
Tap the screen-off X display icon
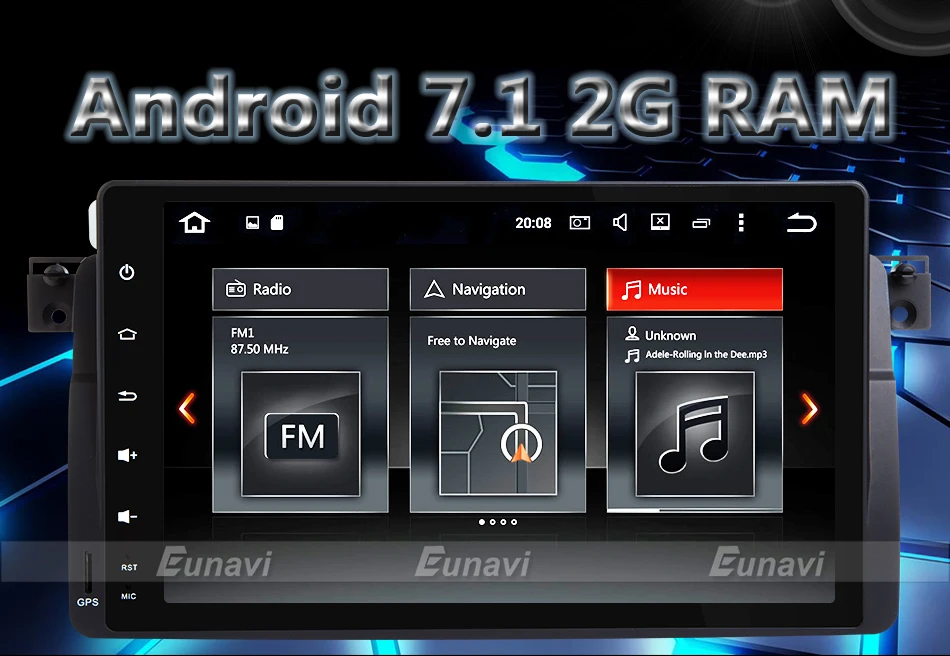660,222
